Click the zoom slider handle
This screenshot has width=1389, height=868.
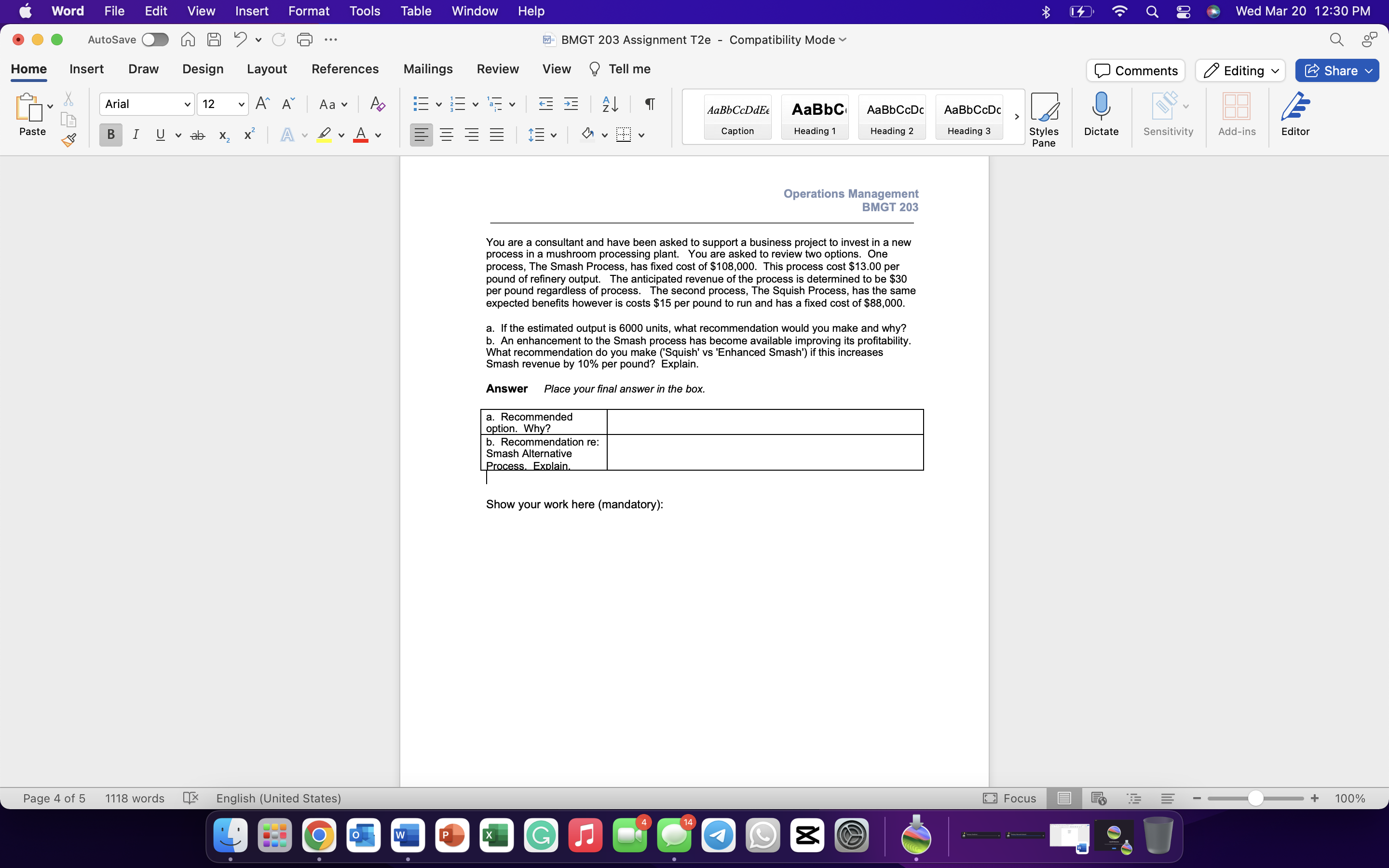coord(1255,798)
